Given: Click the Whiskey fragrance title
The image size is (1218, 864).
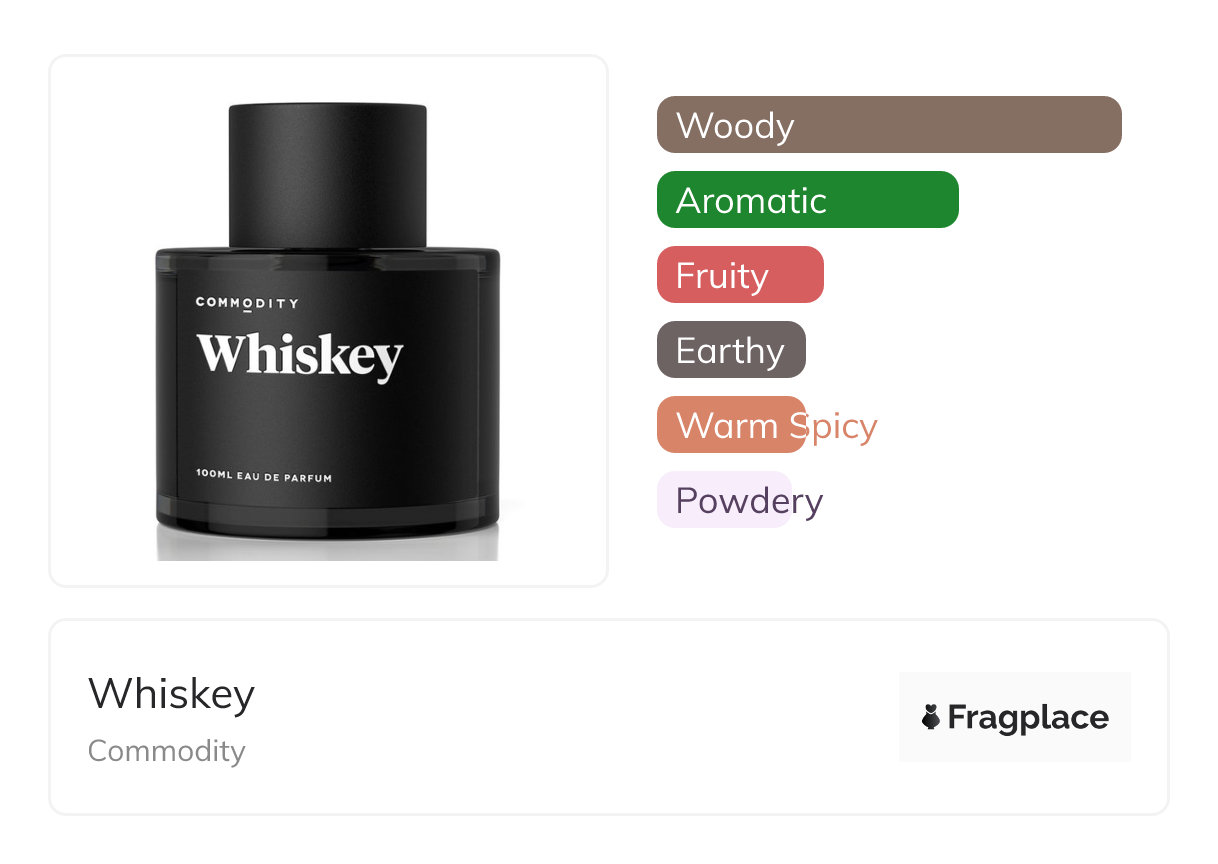Looking at the screenshot, I should [171, 694].
